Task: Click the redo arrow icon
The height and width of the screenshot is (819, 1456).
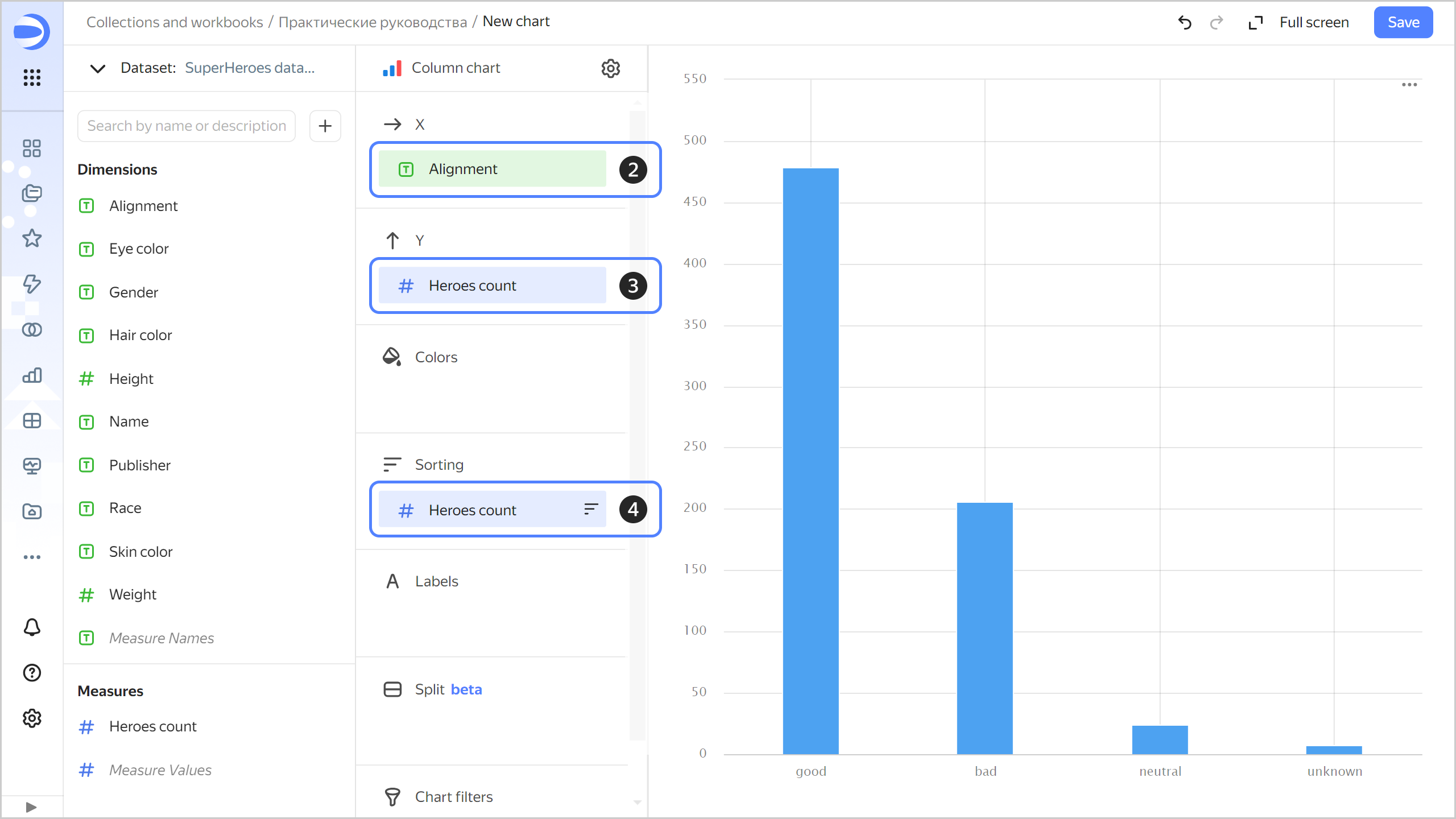Action: point(1217,23)
